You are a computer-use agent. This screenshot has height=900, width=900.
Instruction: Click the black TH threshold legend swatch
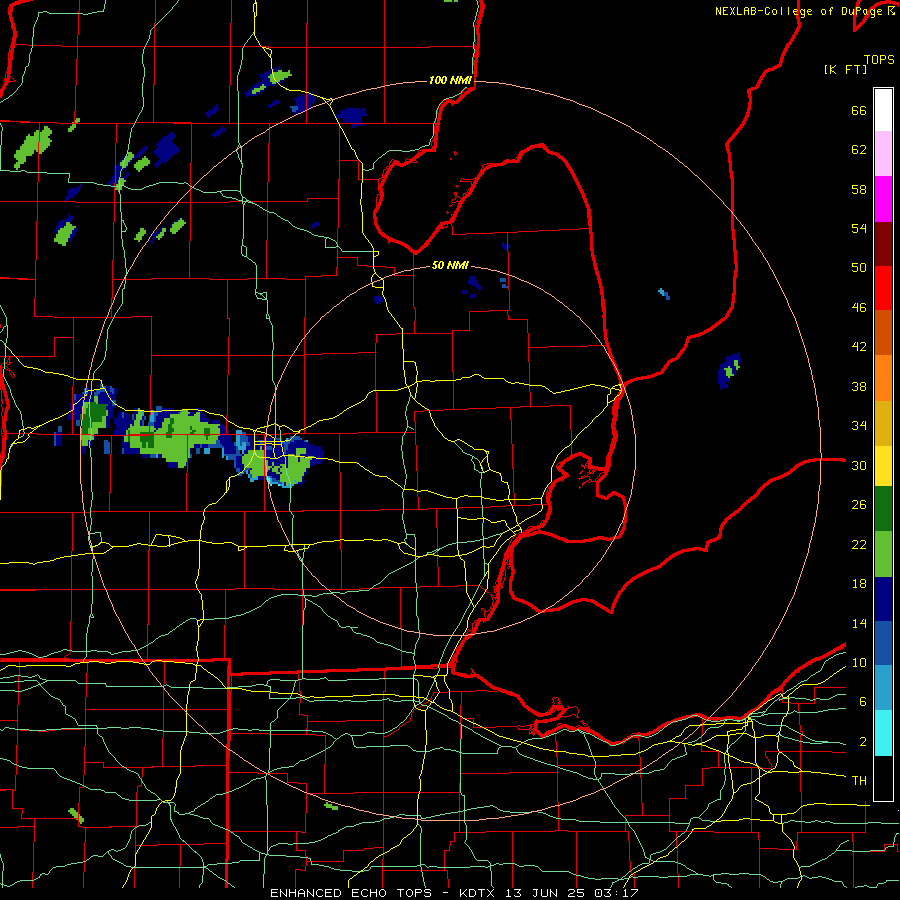tap(883, 778)
